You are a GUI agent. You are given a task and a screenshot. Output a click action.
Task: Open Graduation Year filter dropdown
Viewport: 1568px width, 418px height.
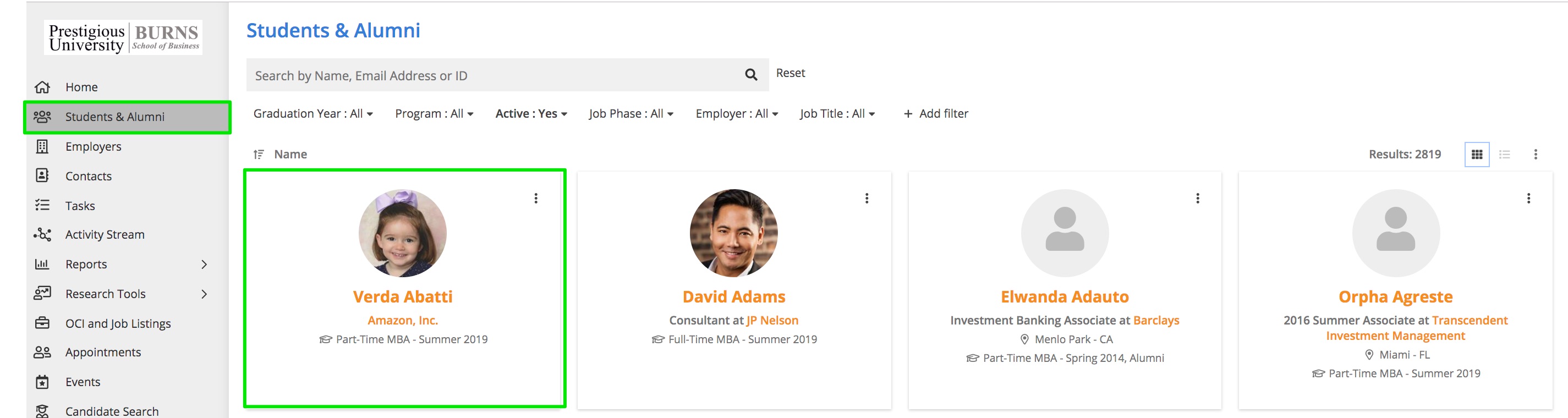(313, 114)
